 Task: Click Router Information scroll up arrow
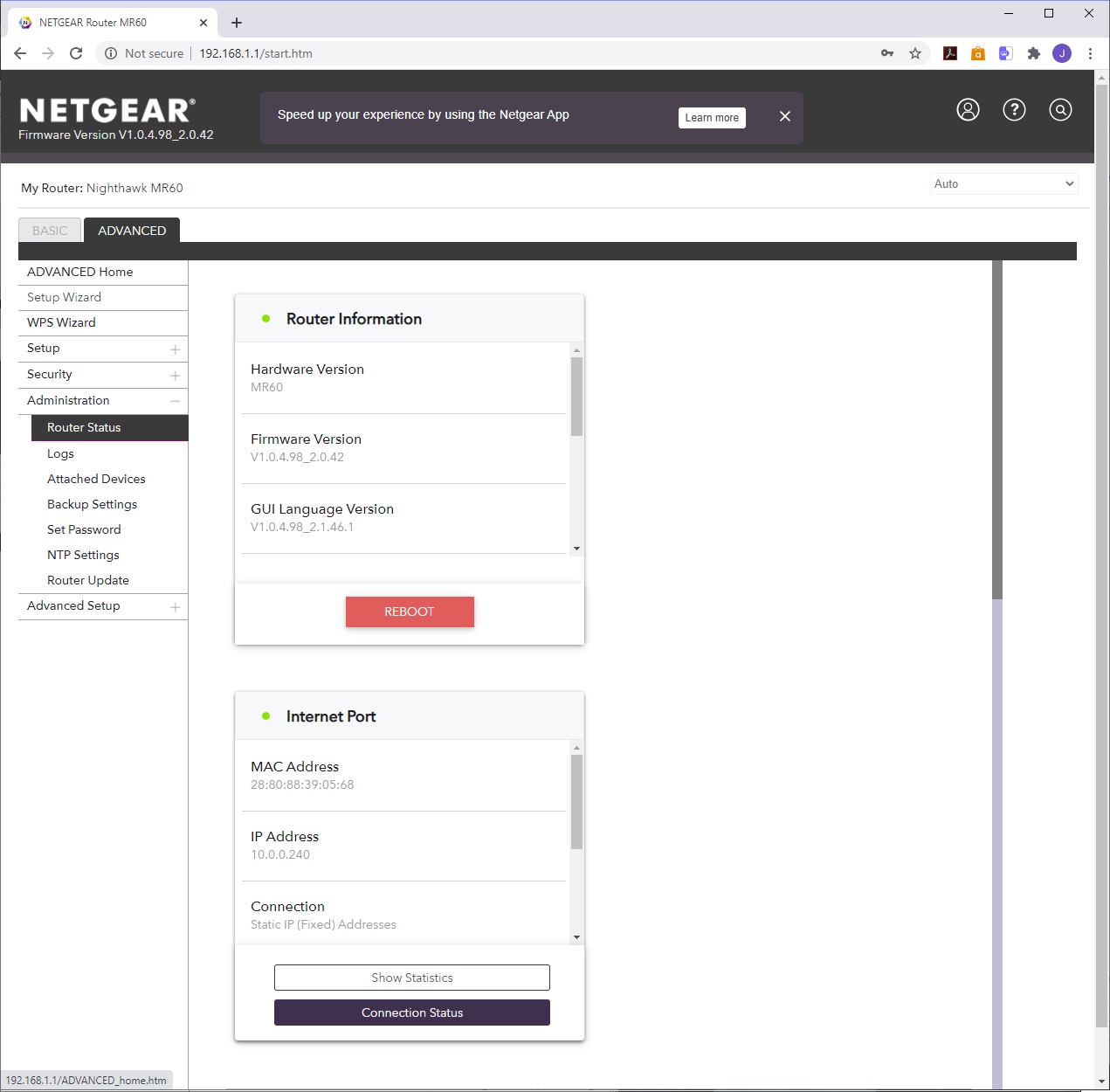[x=576, y=350]
